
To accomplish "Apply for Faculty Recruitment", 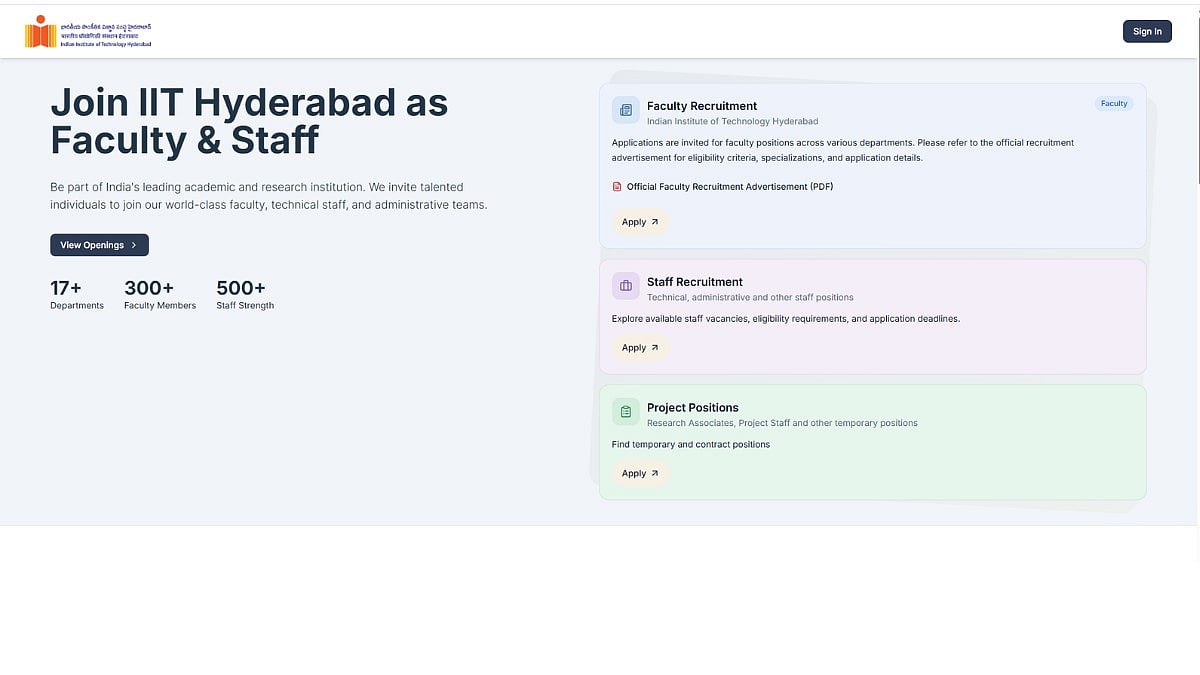I will [640, 222].
